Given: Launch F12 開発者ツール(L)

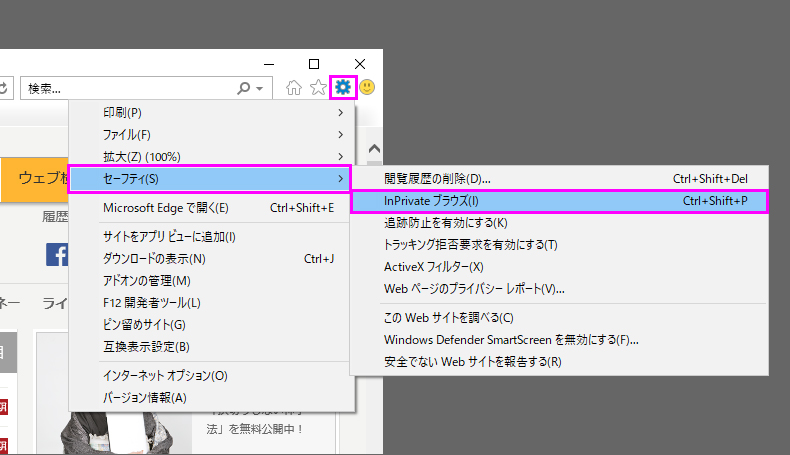Looking at the screenshot, I should click(x=210, y=303).
